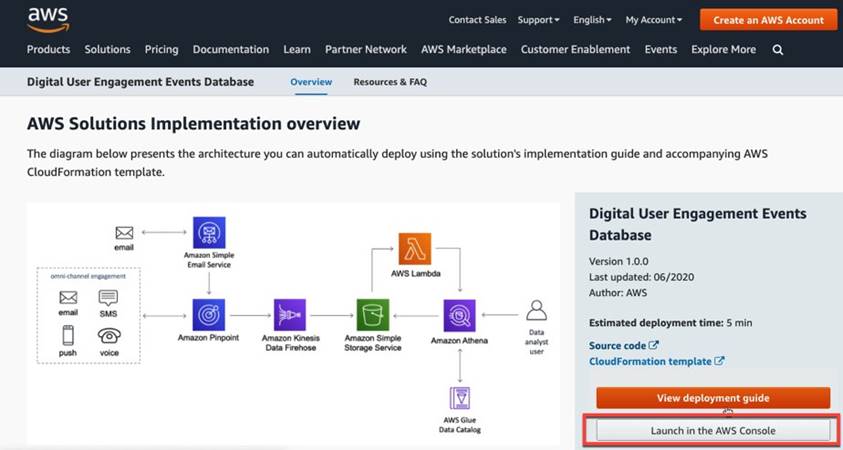This screenshot has width=843, height=450.
Task: Open the search magnifier icon
Action: [x=777, y=50]
